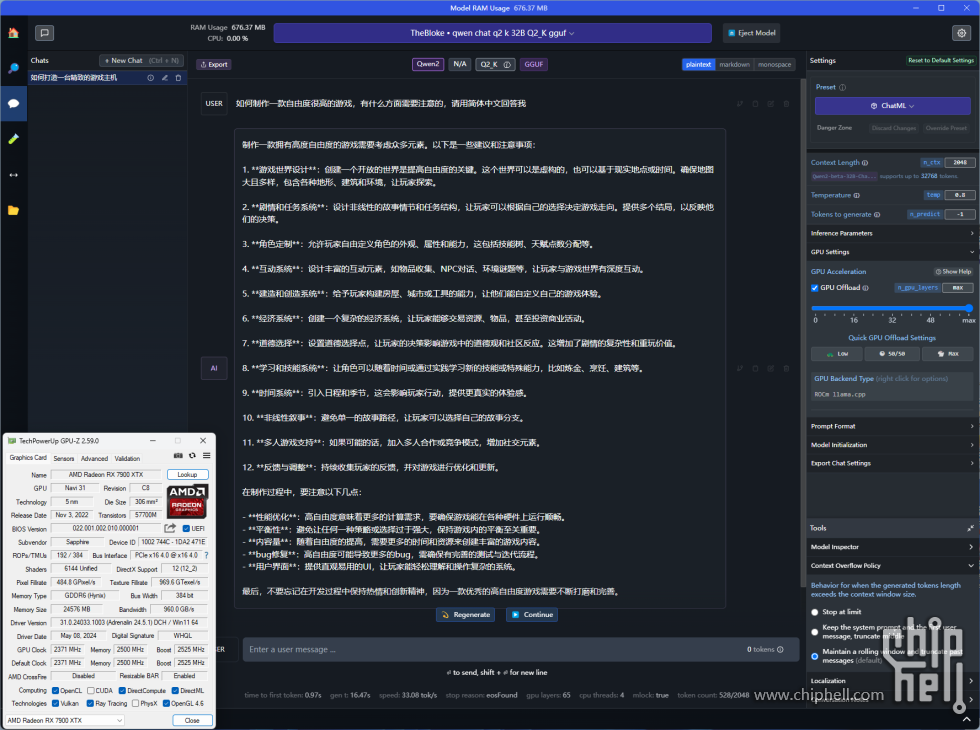The height and width of the screenshot is (730, 980).
Task: Expand the Tools panel icon
Action: pos(970,528)
